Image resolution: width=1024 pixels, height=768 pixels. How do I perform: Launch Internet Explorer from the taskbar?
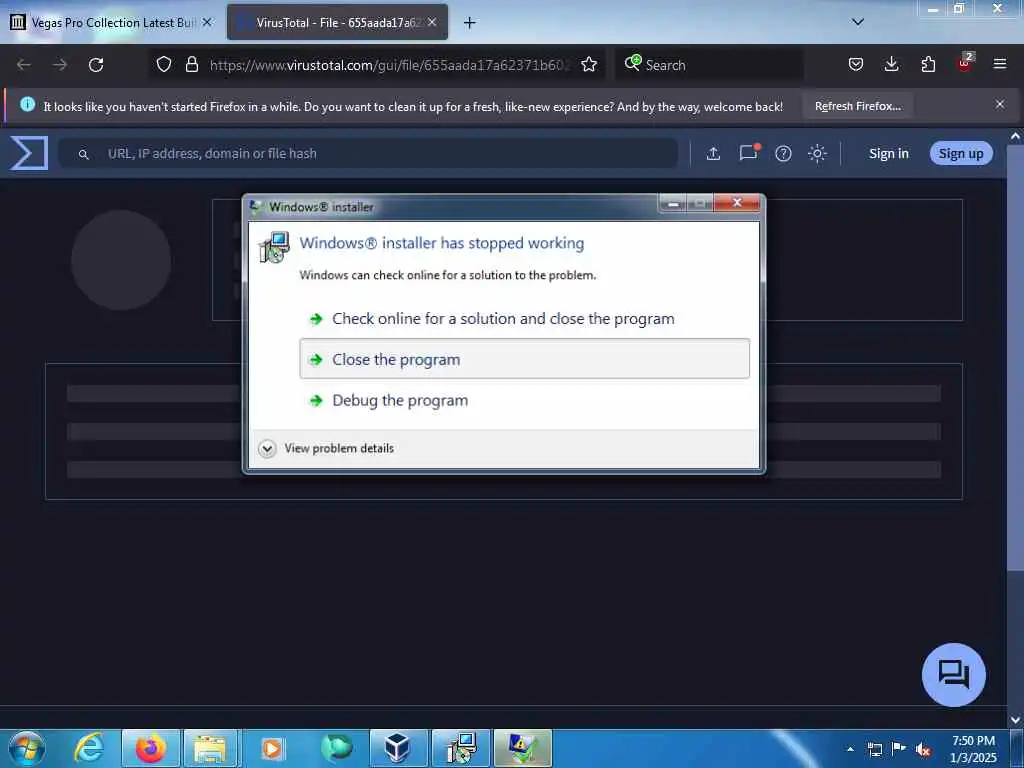click(88, 748)
